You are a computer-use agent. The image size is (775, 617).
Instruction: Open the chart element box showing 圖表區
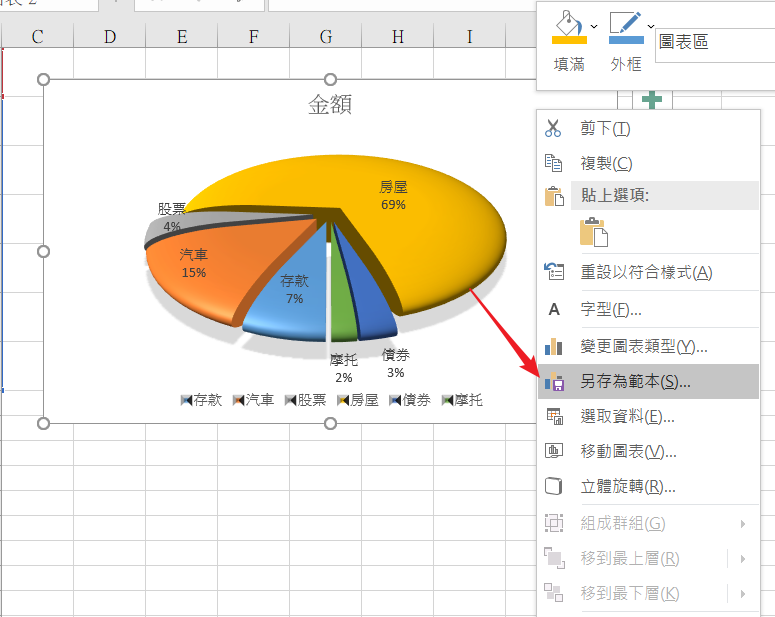click(715, 45)
